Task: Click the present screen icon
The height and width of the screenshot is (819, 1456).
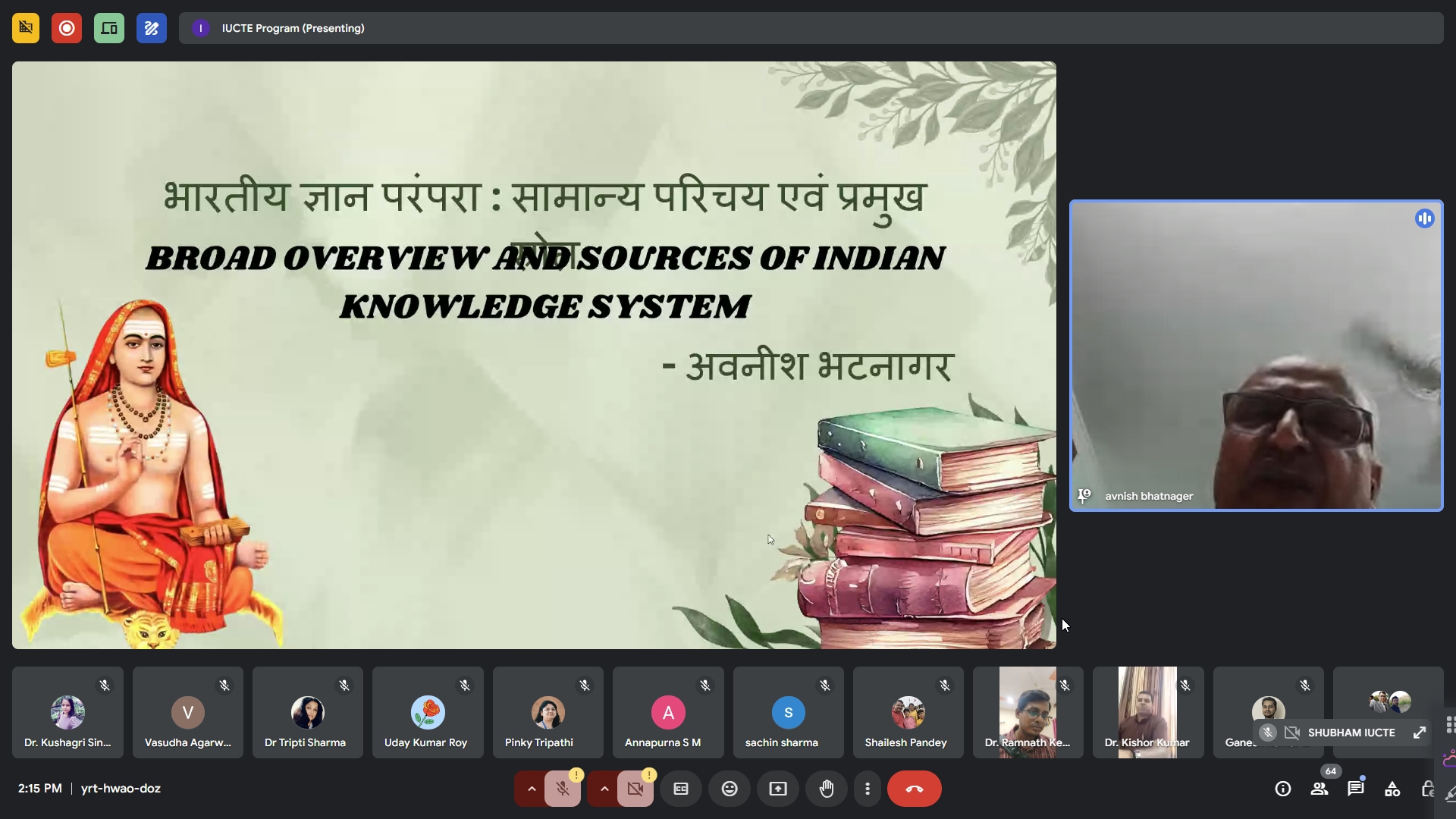Action: click(x=778, y=789)
